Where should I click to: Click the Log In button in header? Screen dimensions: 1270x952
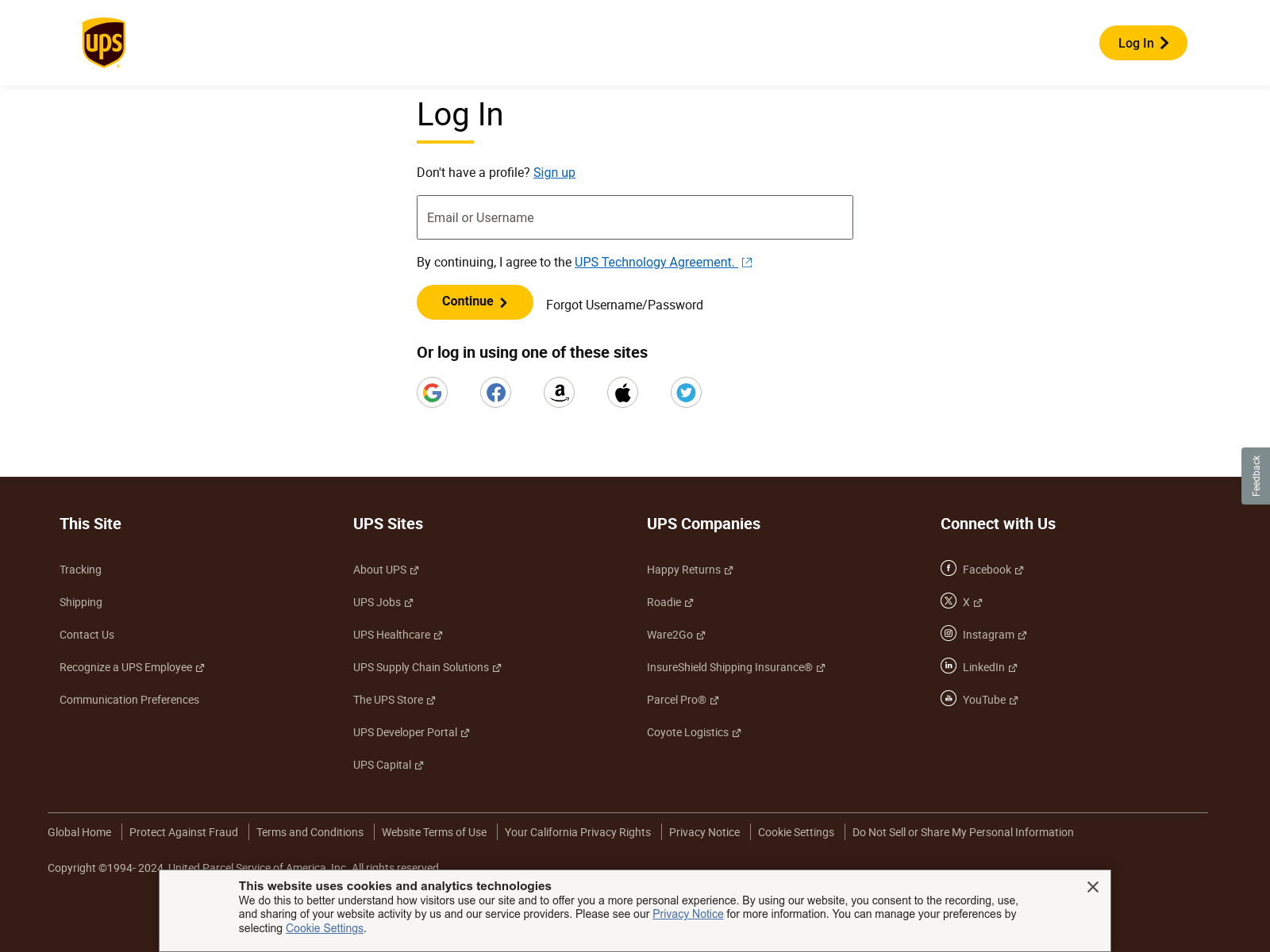click(1143, 43)
